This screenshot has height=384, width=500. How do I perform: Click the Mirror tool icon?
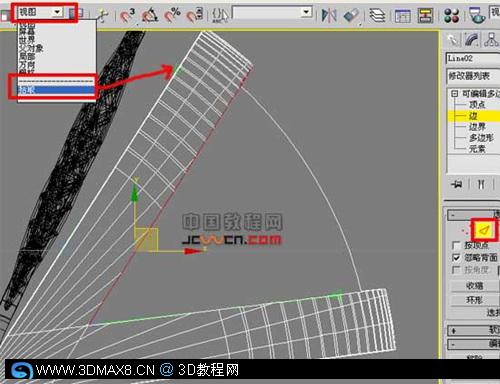(329, 15)
